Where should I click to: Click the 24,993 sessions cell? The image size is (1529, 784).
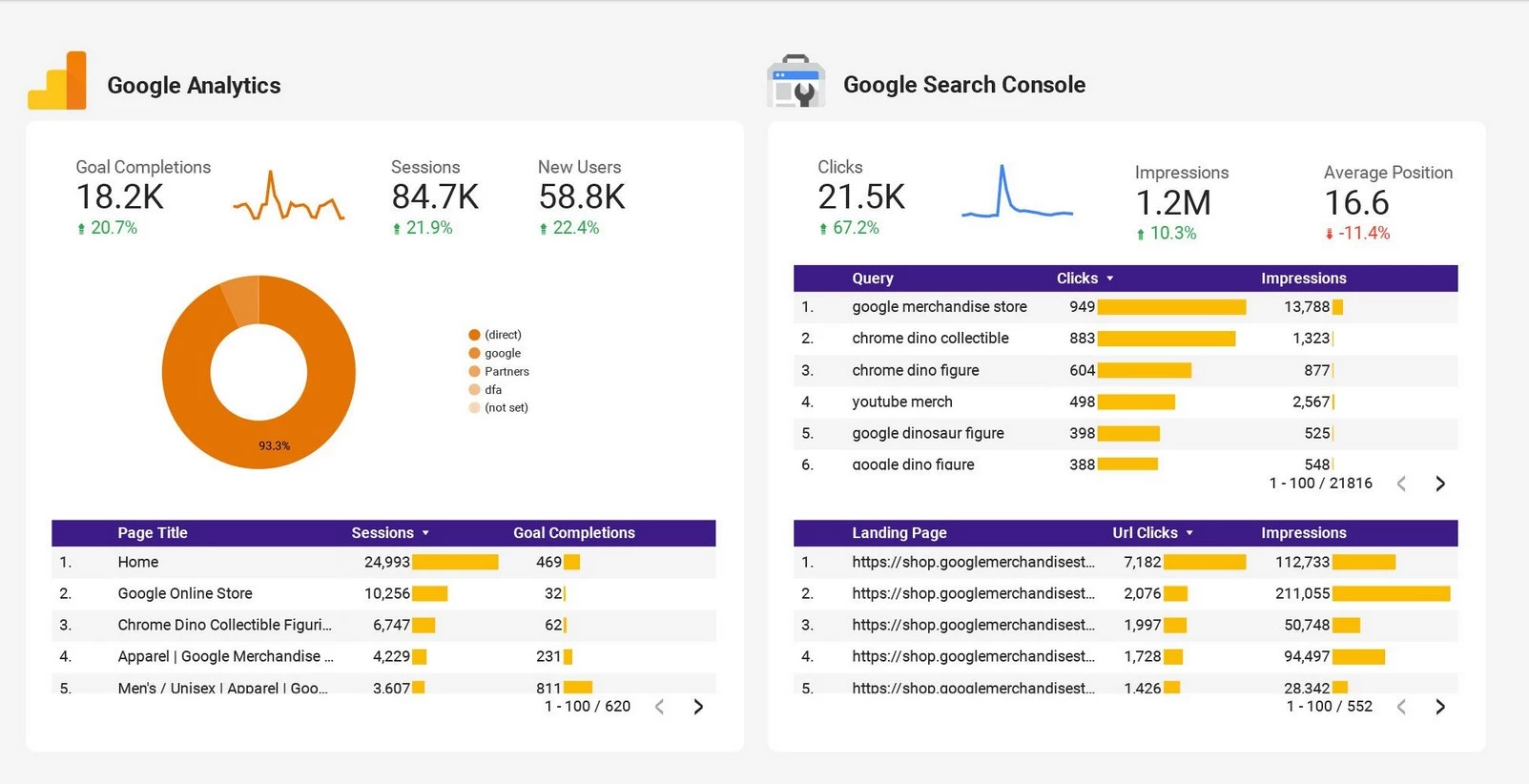(386, 562)
